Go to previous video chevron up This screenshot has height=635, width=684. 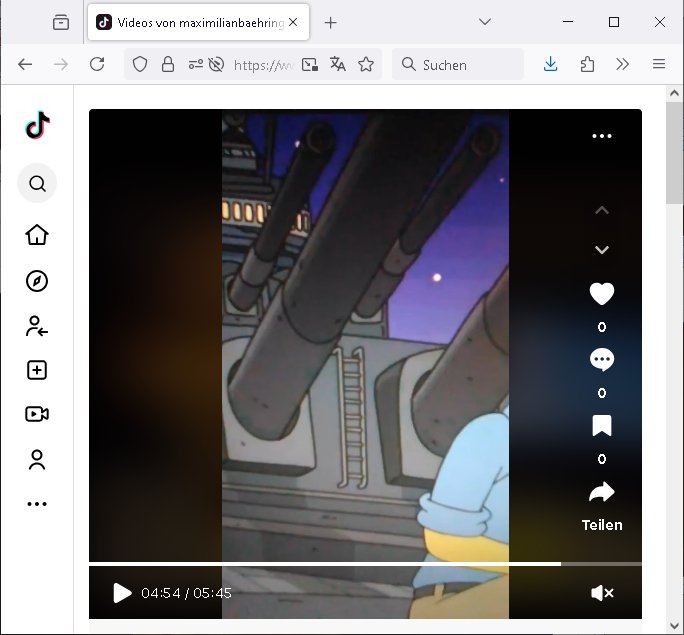click(602, 211)
